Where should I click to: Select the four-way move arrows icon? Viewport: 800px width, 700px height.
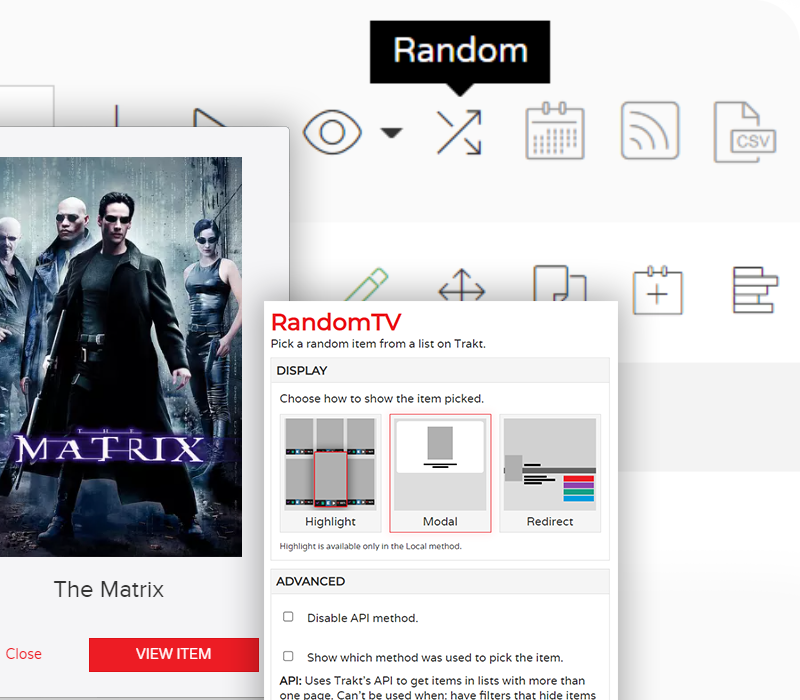[x=462, y=285]
